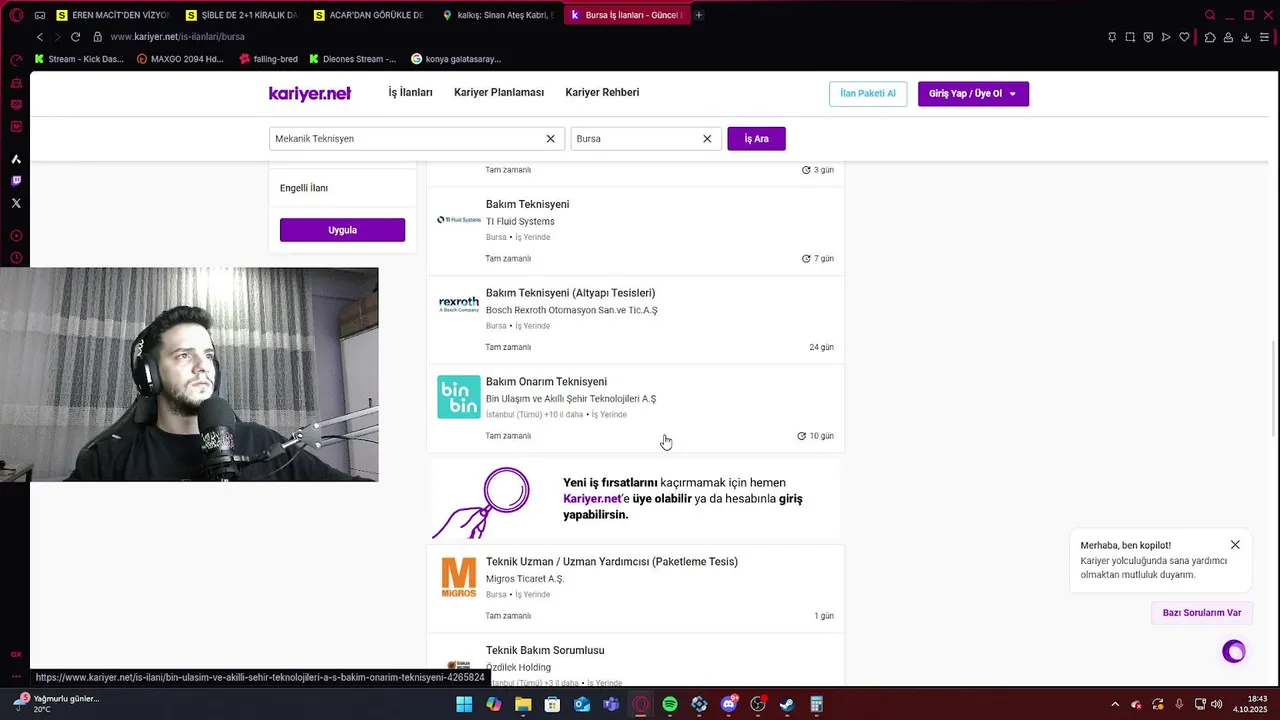The image size is (1280, 720).
Task: Open the Twitch icon in the Opera sidebar
Action: tap(16, 181)
